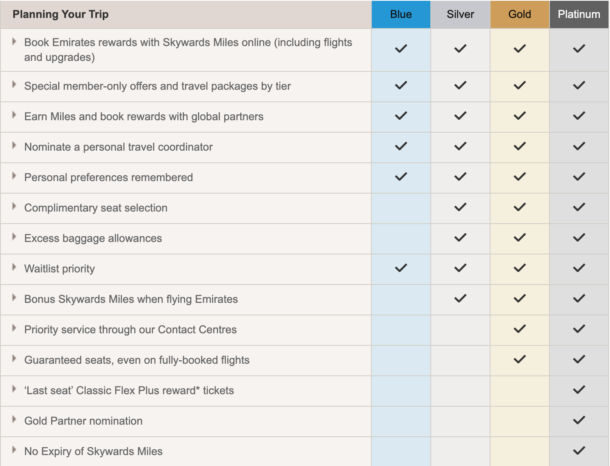Click Platinum checkmark for Gold Partner nomination

(x=579, y=420)
